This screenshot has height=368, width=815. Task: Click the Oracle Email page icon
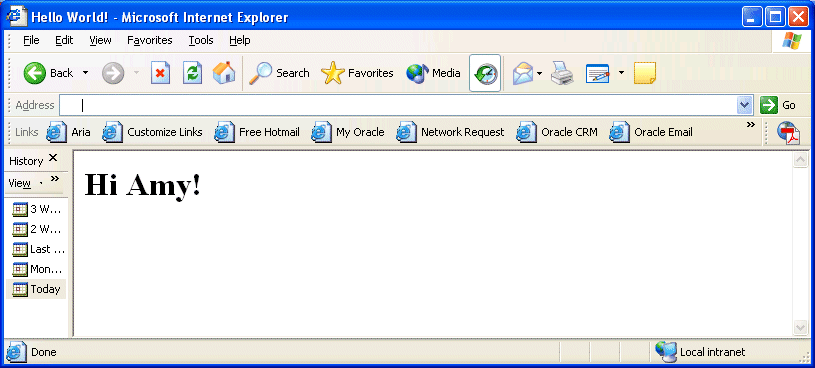pos(619,132)
